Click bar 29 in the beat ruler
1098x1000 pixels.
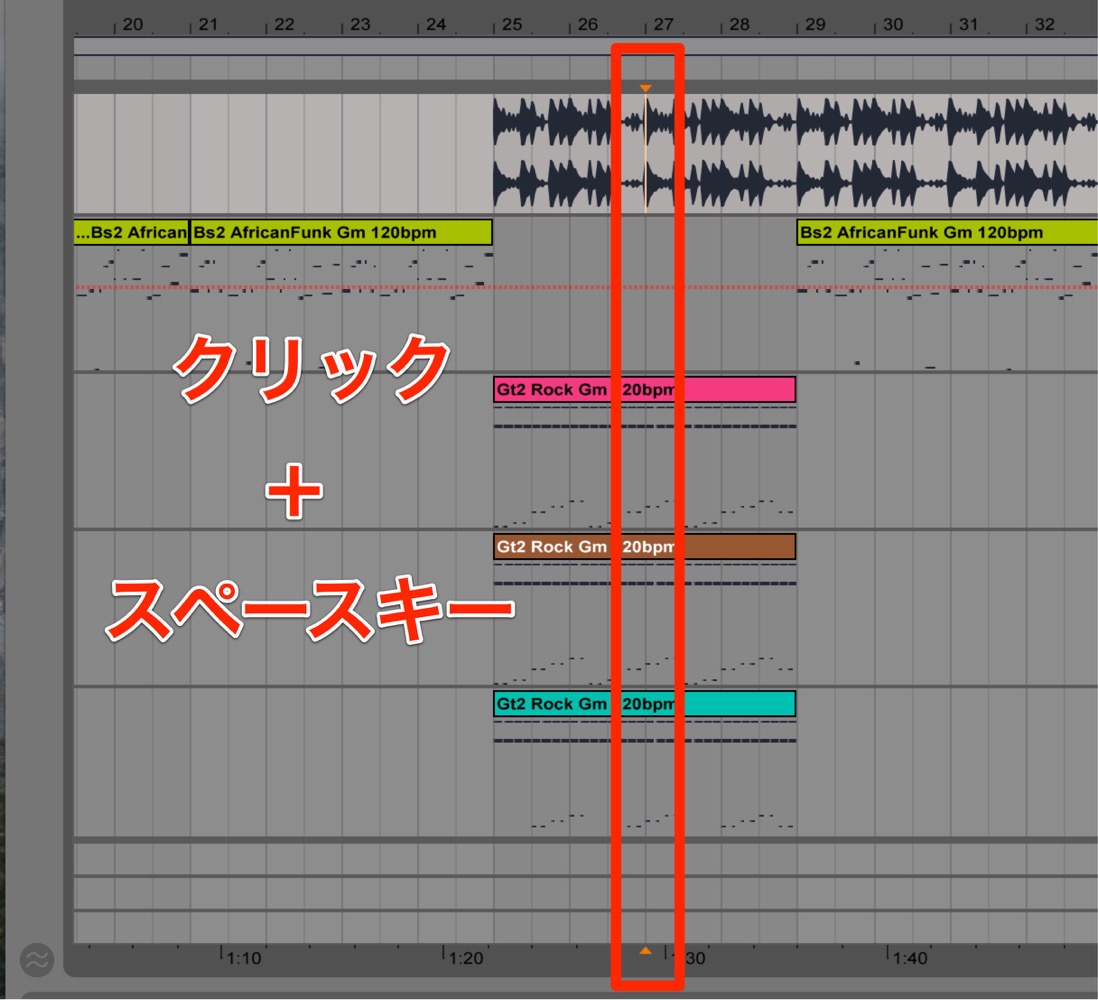[815, 25]
